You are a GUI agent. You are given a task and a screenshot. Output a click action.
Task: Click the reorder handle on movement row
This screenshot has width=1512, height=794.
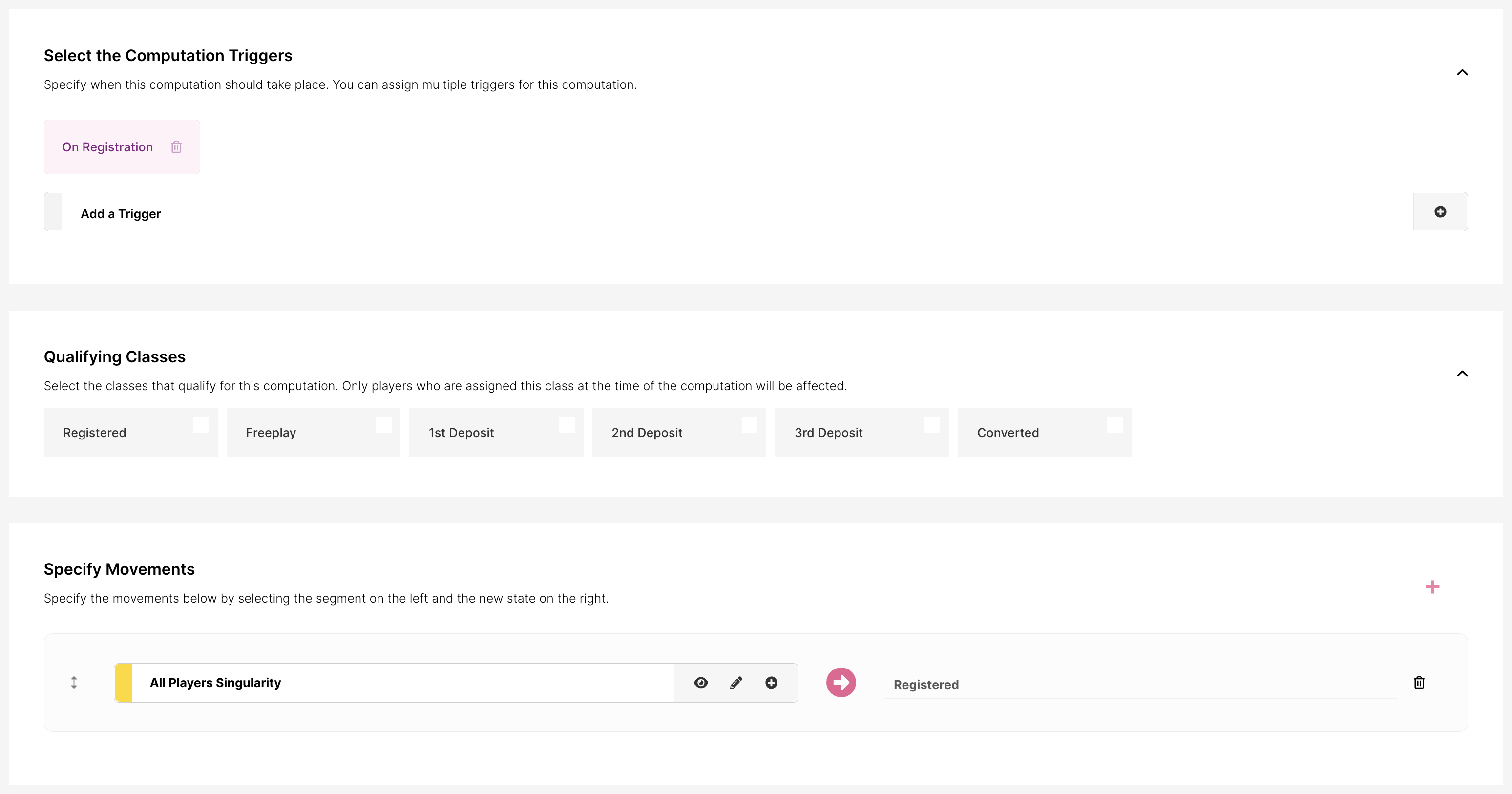[x=74, y=683]
